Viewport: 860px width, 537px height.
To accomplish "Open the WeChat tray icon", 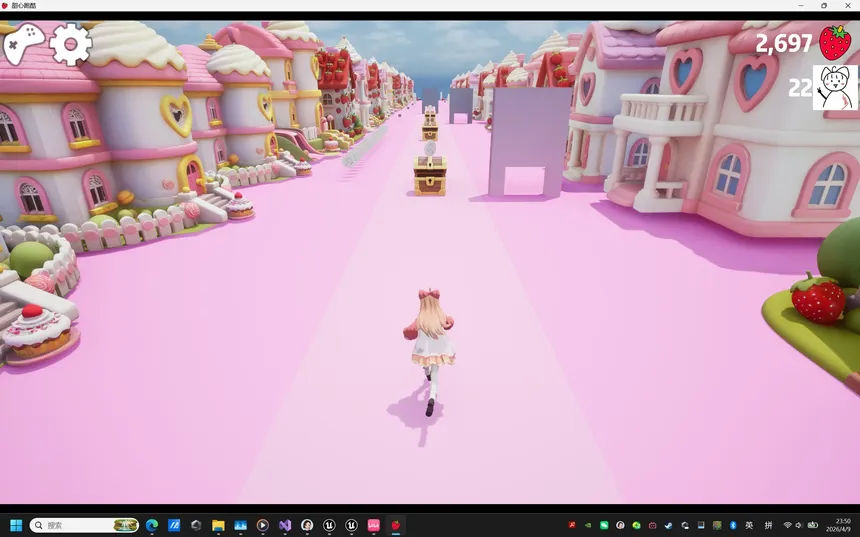I will pos(604,525).
